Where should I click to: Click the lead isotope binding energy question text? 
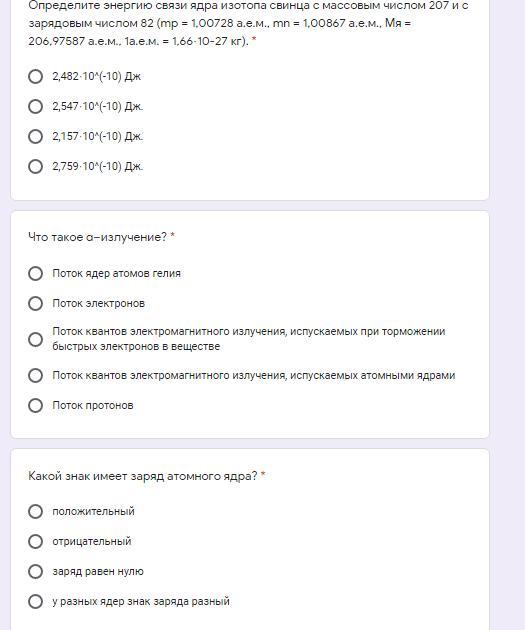coord(248,23)
